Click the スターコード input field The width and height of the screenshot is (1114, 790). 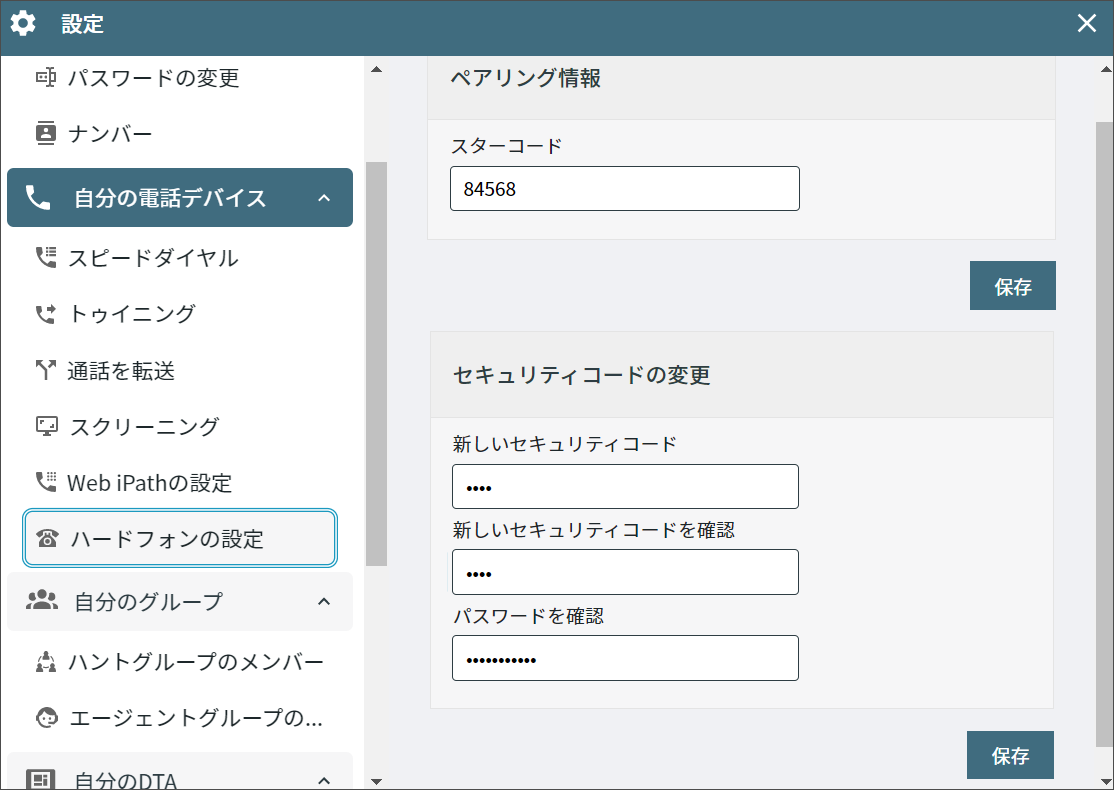(x=624, y=188)
